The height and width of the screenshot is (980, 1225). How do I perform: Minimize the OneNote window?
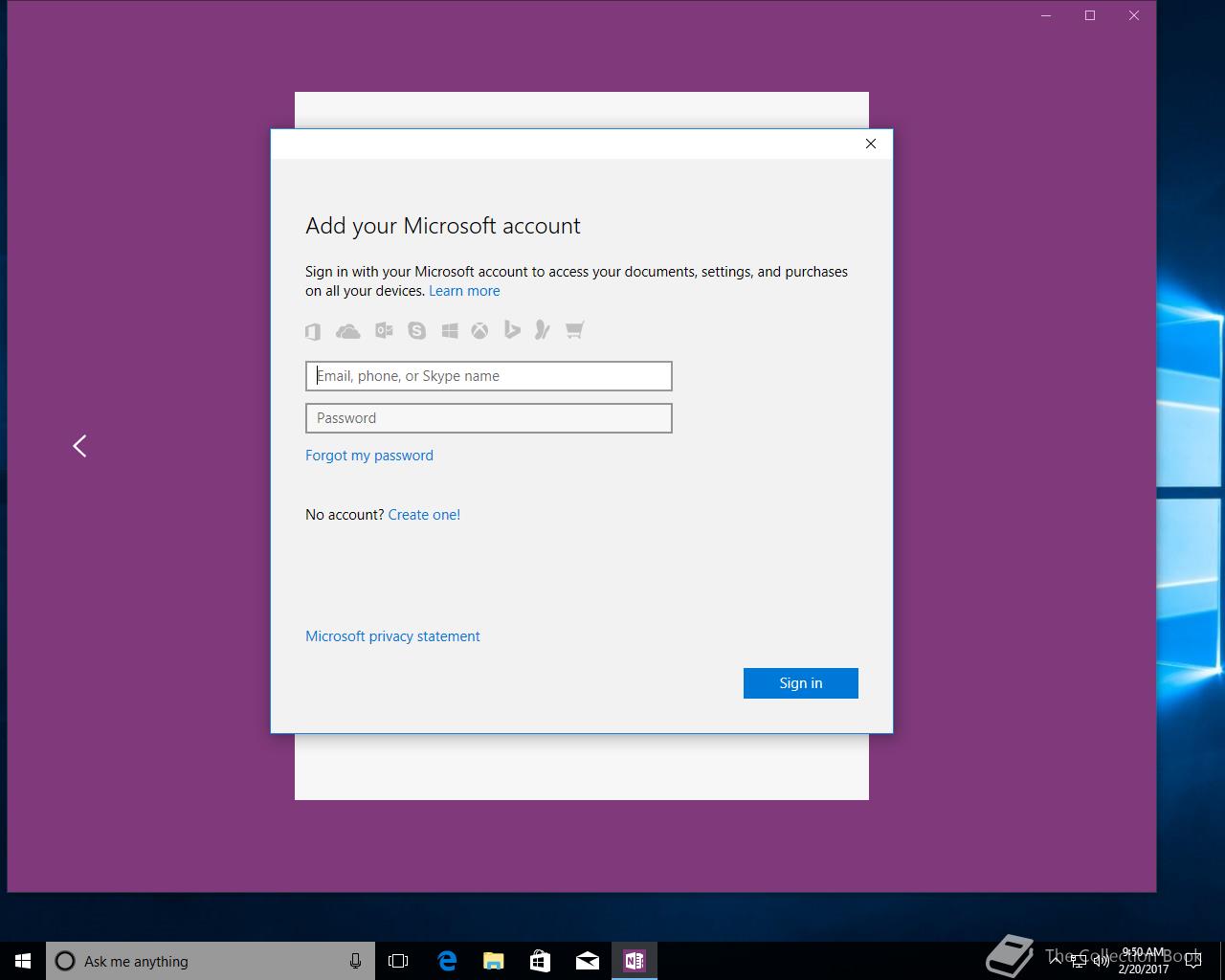pyautogui.click(x=1046, y=15)
